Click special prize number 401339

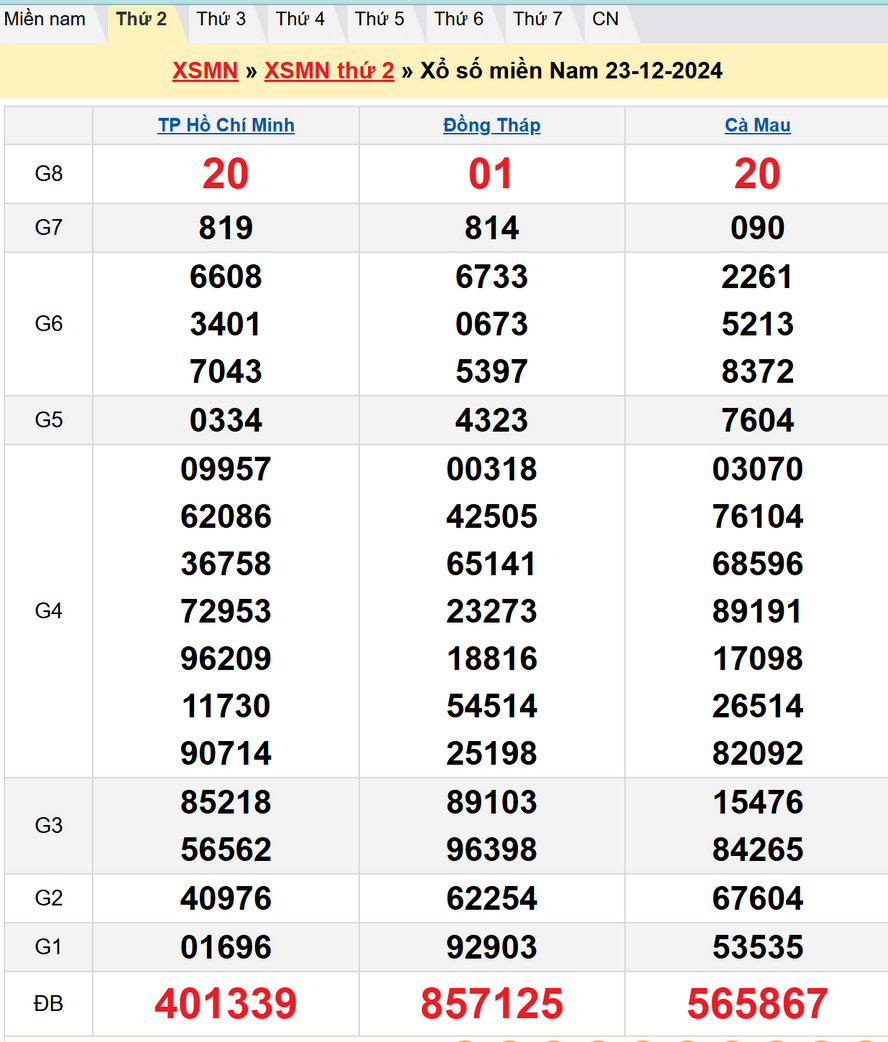[226, 1004]
